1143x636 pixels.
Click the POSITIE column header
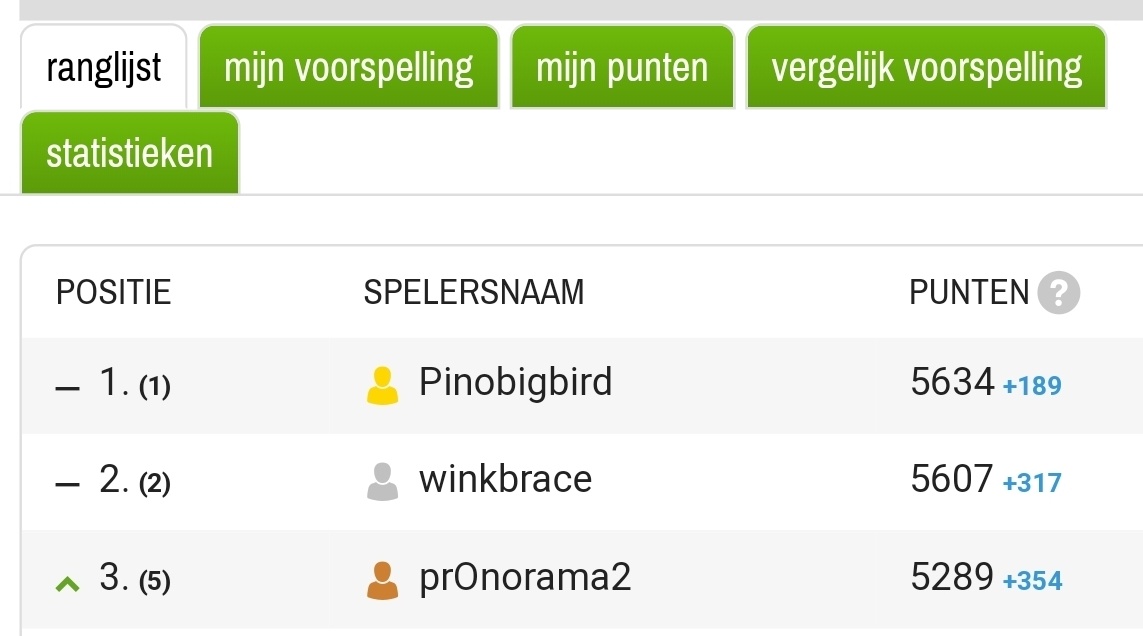pos(114,293)
